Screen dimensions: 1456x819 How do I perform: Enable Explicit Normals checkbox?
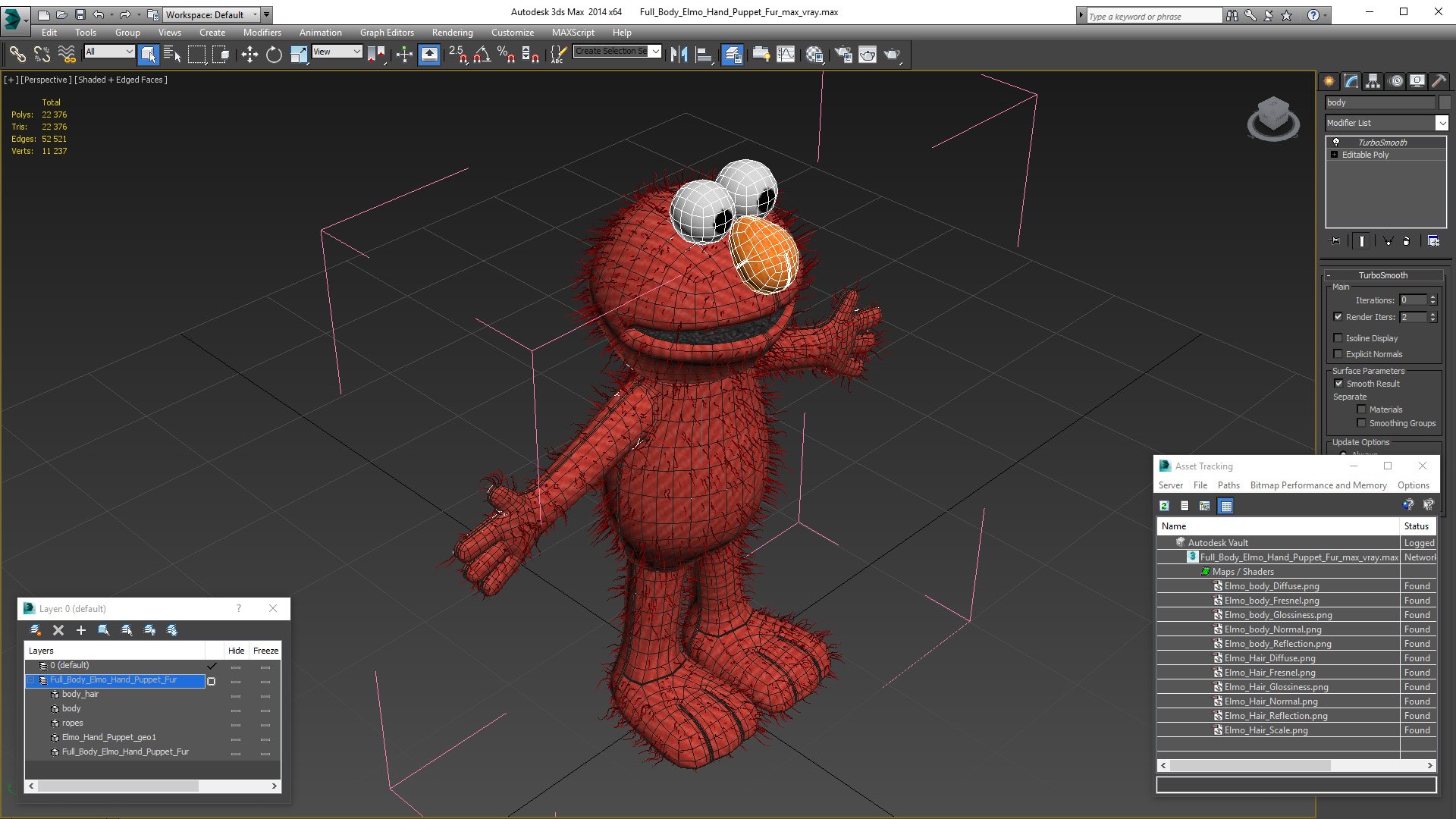pyautogui.click(x=1338, y=354)
